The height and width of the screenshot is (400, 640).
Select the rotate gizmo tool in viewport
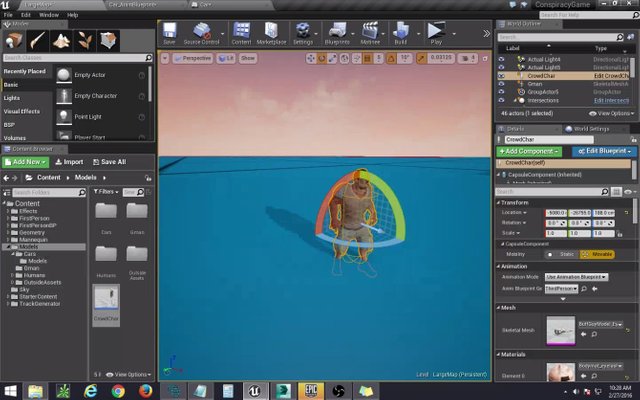click(322, 59)
